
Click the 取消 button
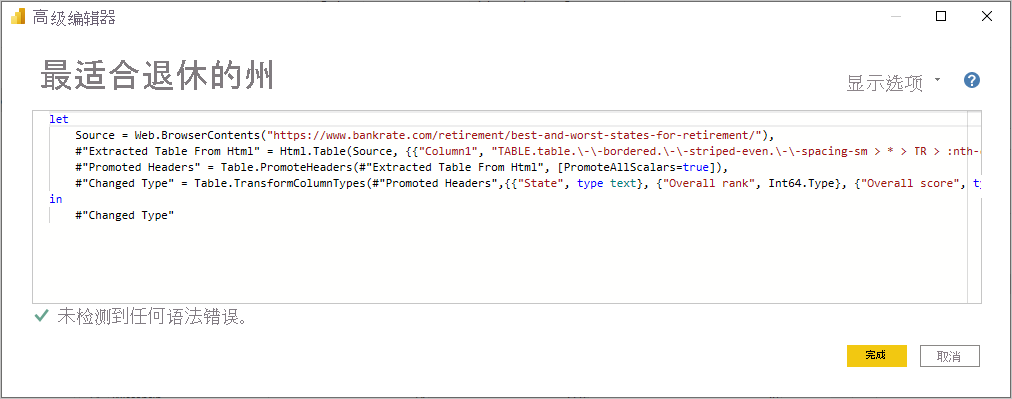[949, 356]
